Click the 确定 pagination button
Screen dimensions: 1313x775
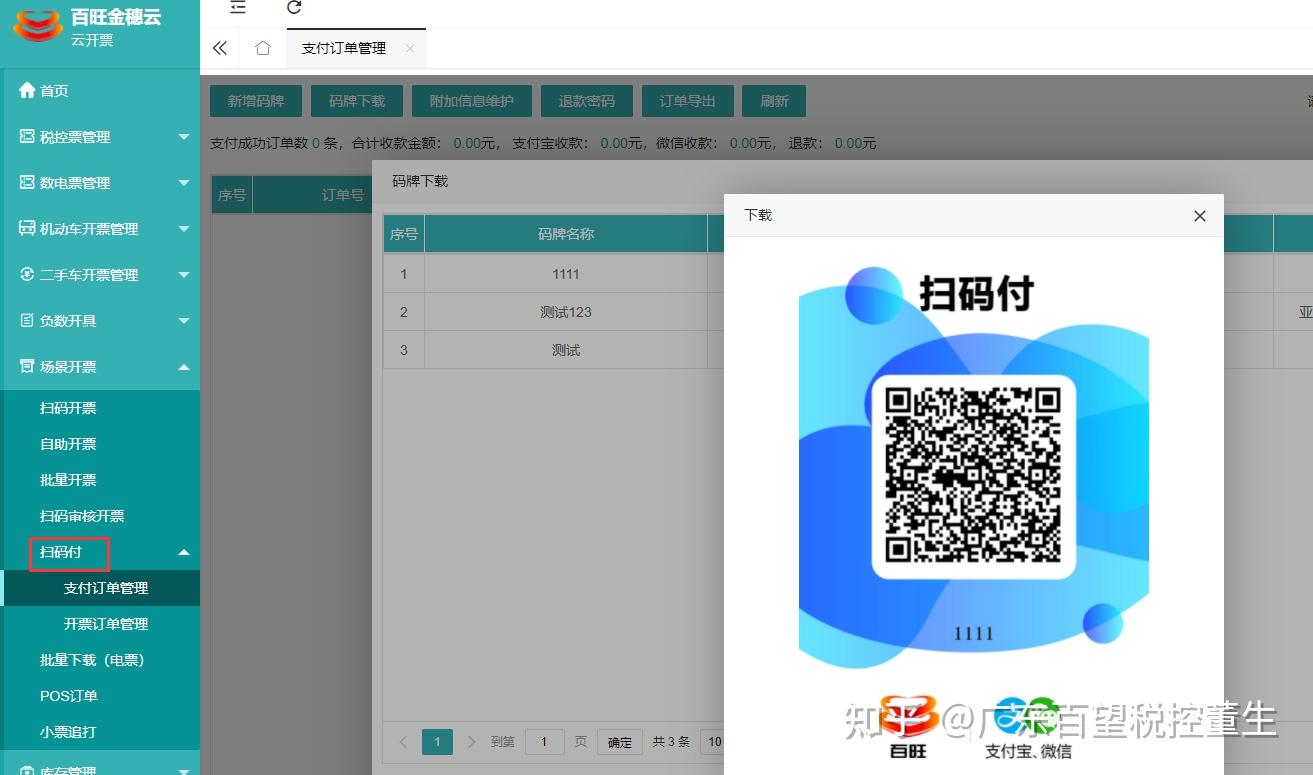[x=620, y=742]
